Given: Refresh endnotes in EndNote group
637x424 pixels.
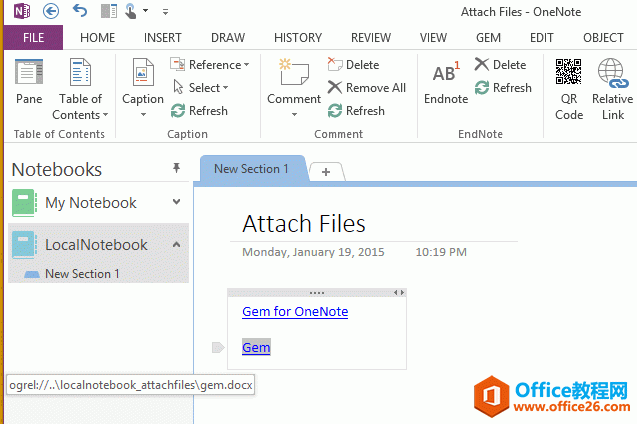Looking at the screenshot, I should coord(503,87).
